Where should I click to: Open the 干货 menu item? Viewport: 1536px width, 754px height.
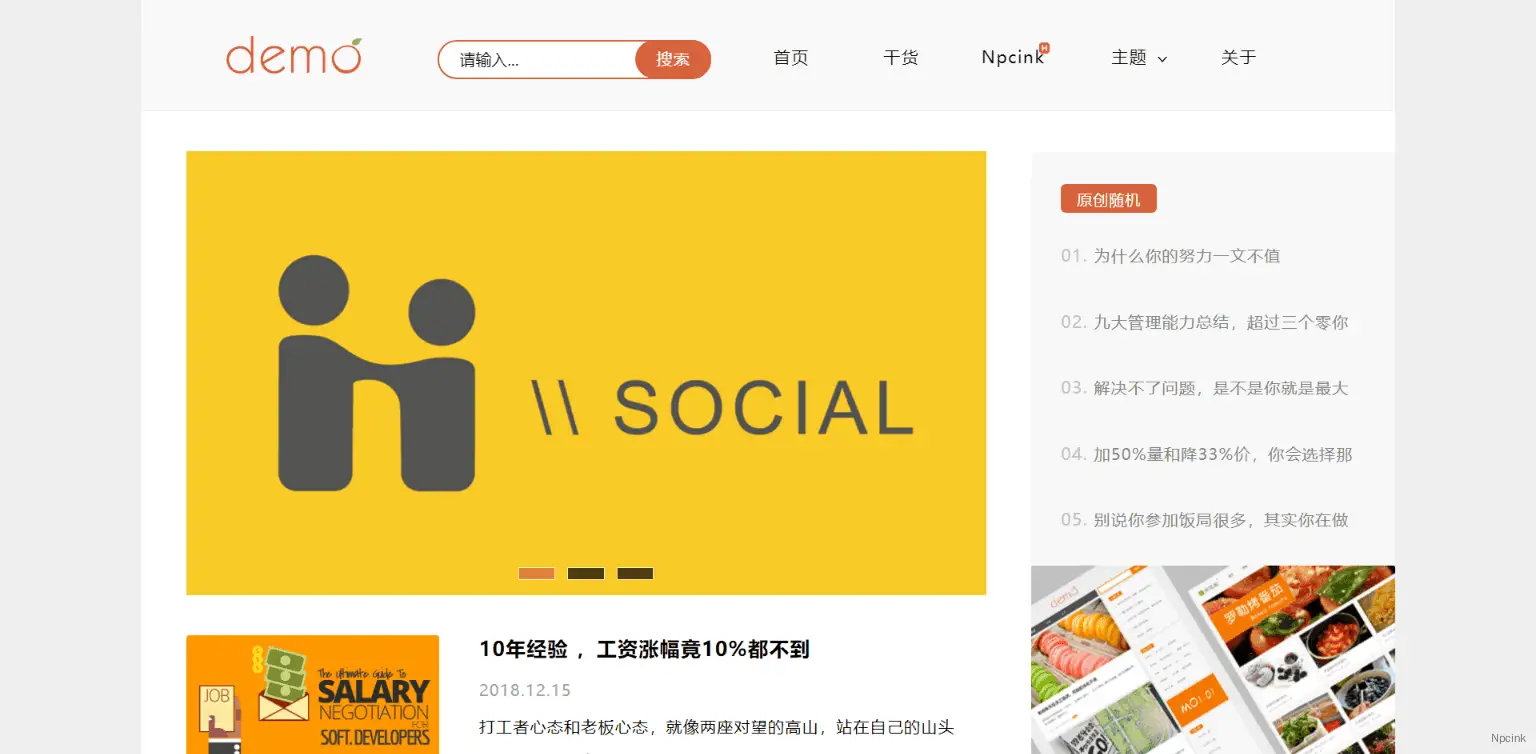(x=900, y=58)
